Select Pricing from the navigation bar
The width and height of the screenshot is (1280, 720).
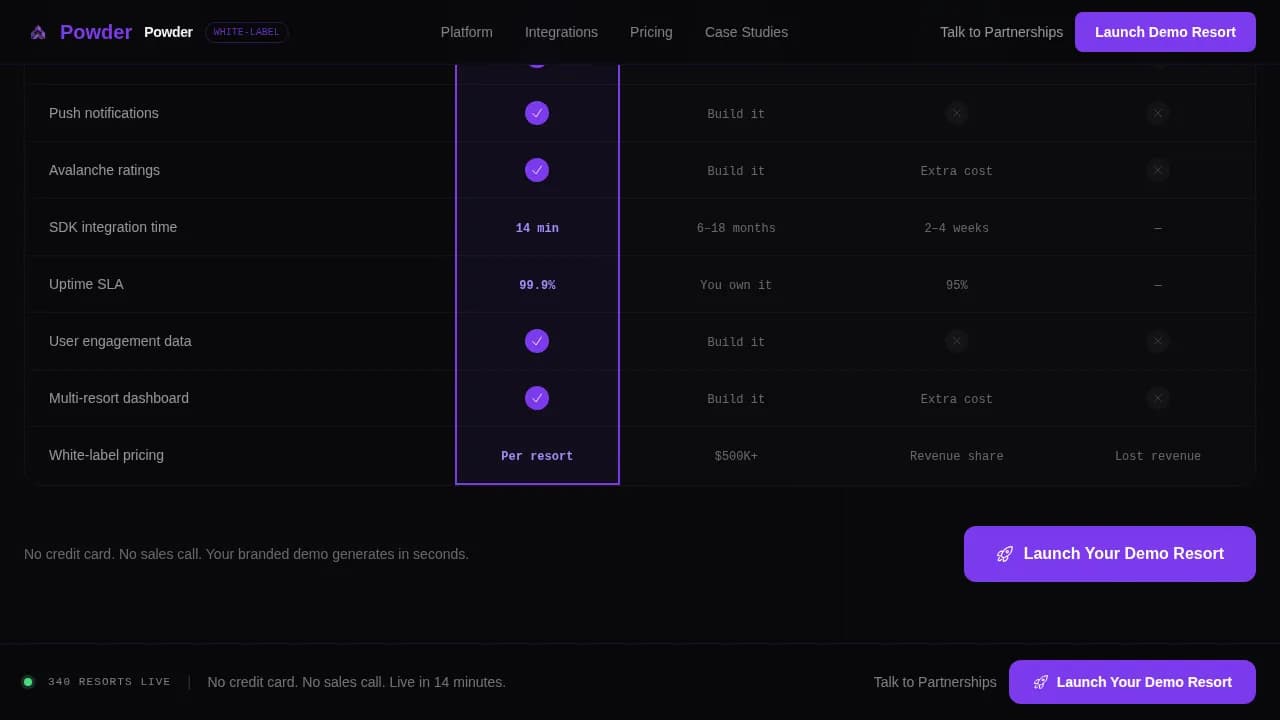[x=651, y=32]
